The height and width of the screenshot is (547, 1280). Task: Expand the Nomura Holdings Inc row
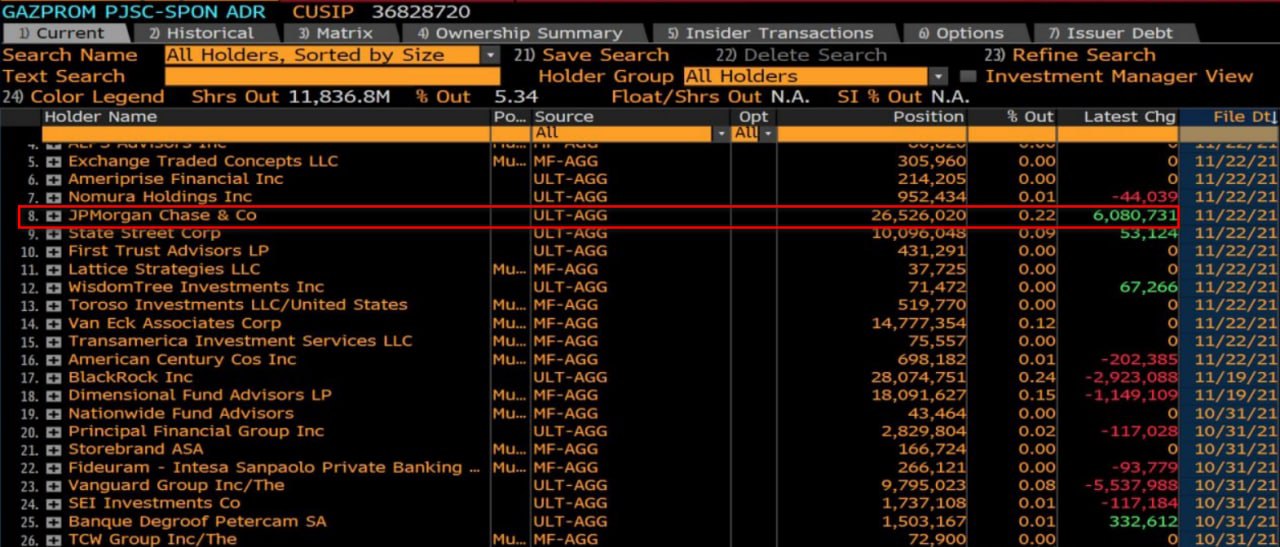(54, 197)
